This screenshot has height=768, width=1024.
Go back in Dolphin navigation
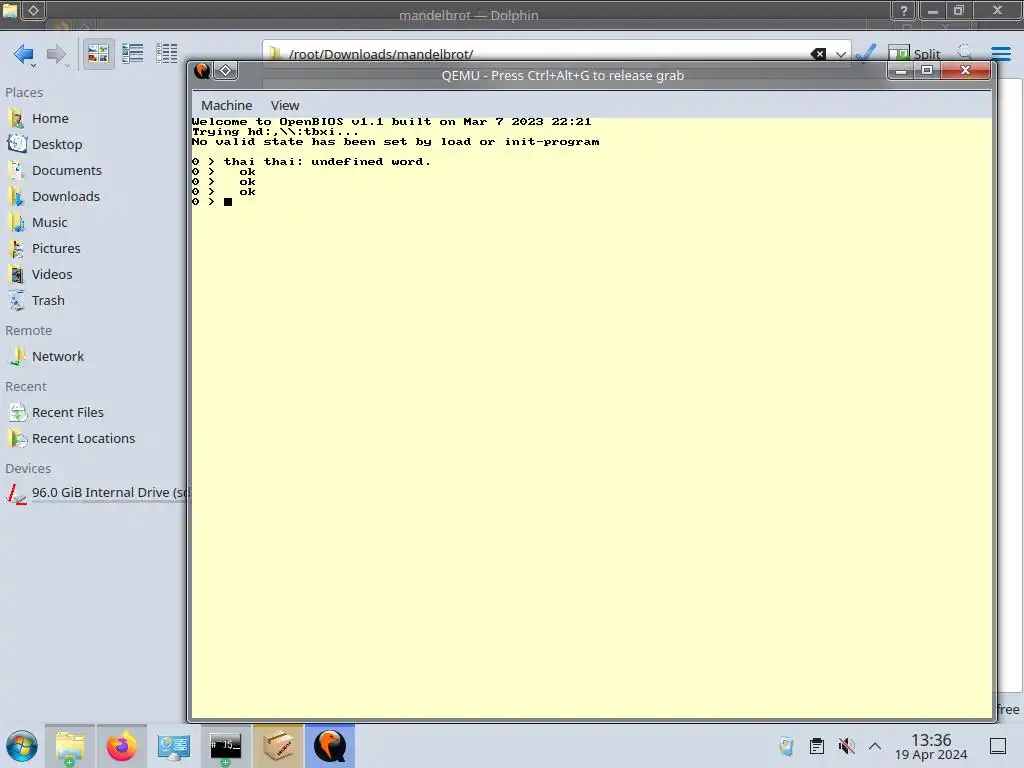click(24, 54)
